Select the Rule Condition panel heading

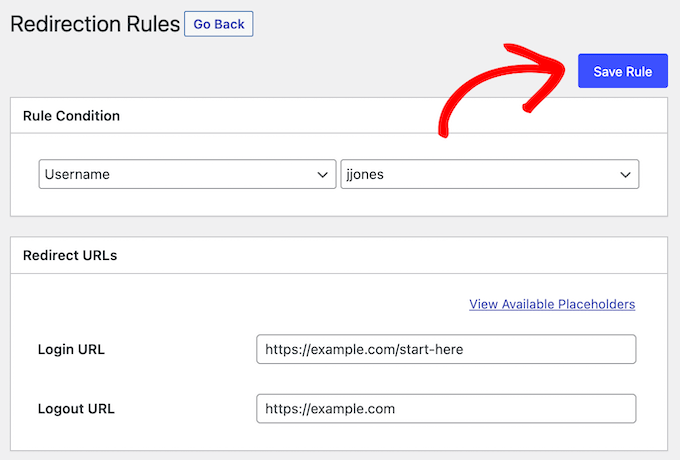[71, 116]
